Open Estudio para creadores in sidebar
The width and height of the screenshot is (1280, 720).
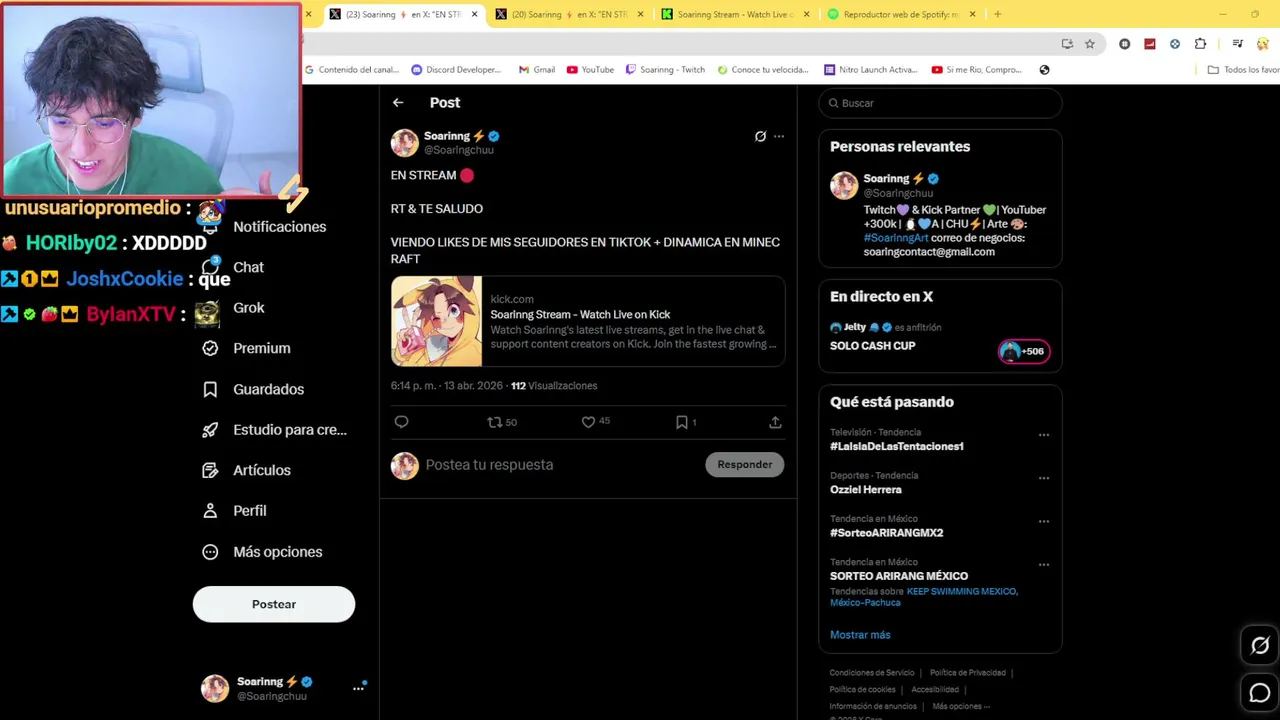point(275,430)
